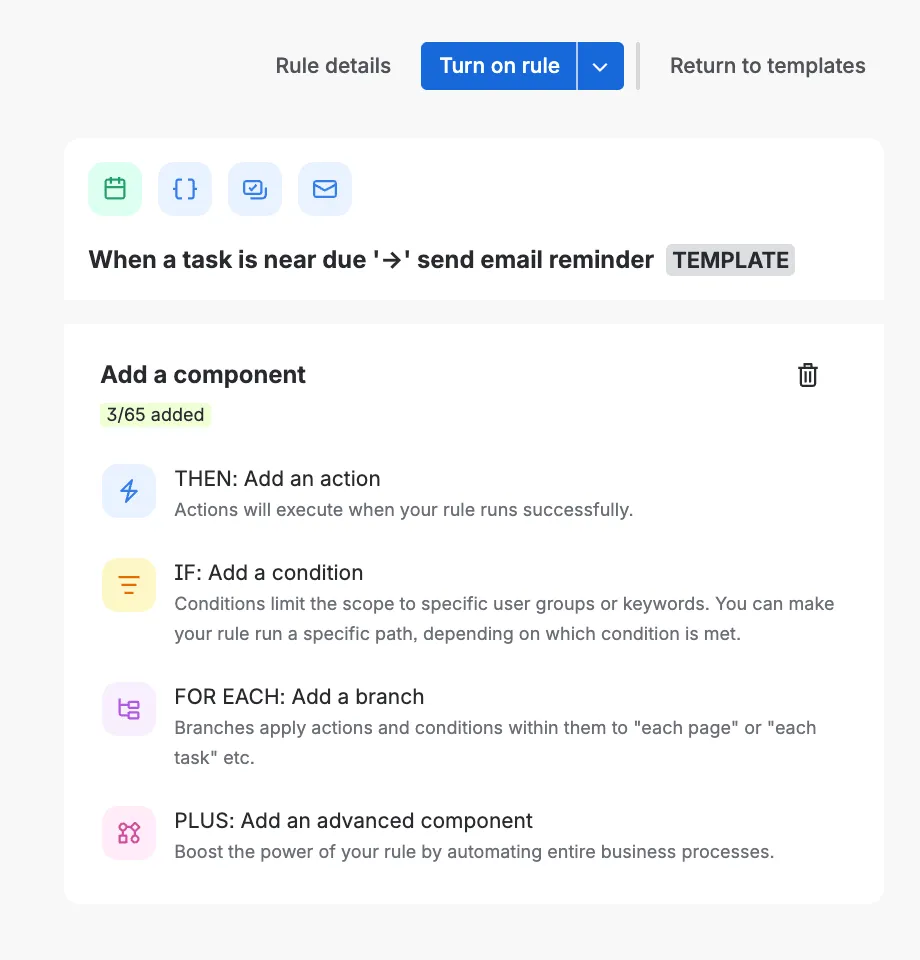
Task: Select the curly braces variables icon
Action: (184, 188)
